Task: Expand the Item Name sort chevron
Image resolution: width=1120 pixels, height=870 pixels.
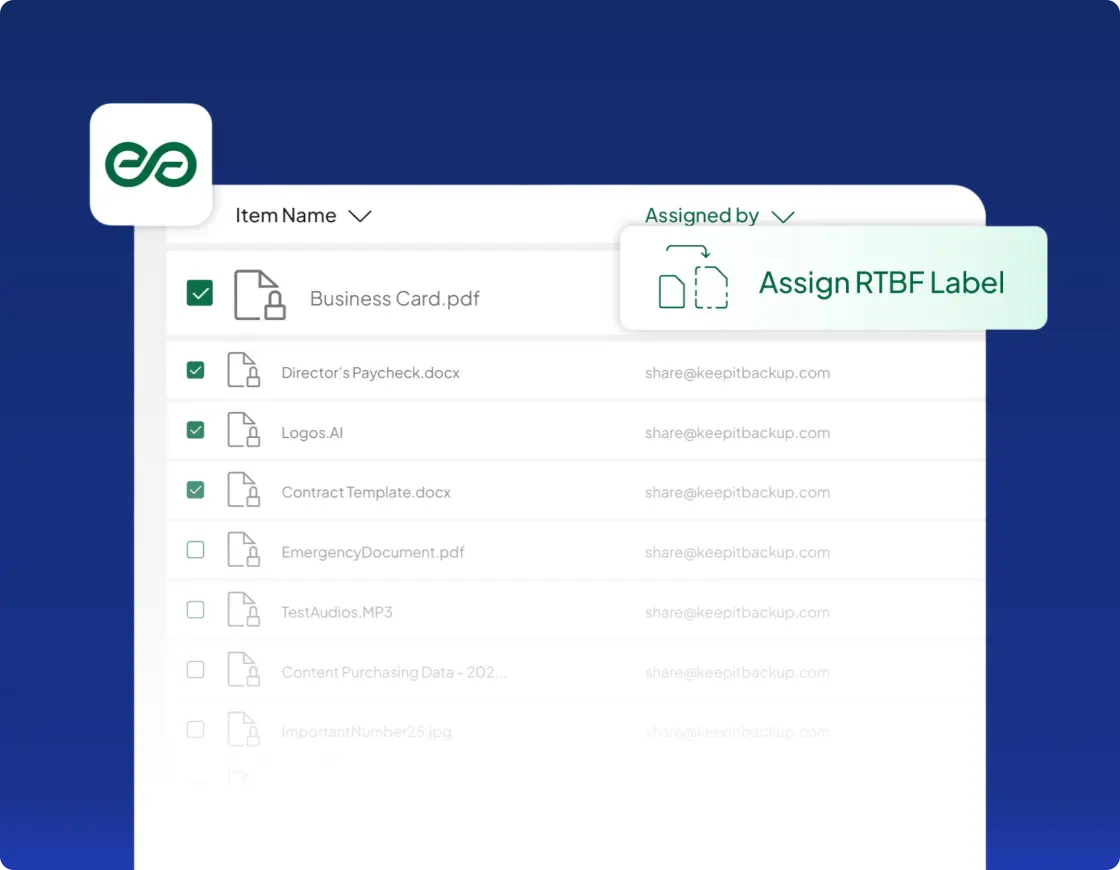Action: 359,216
